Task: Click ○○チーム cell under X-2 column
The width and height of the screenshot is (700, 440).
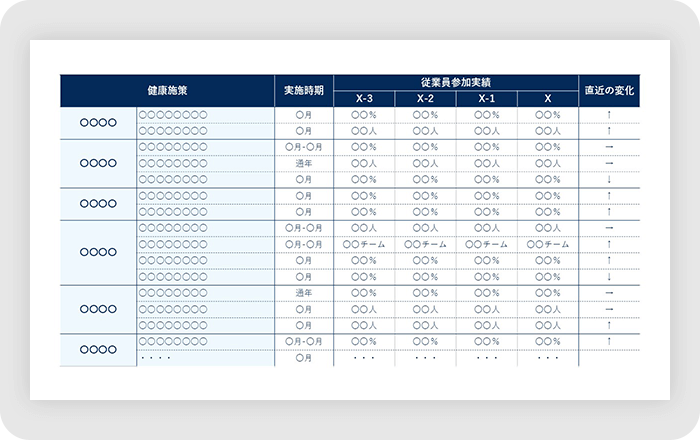Action: [x=426, y=244]
